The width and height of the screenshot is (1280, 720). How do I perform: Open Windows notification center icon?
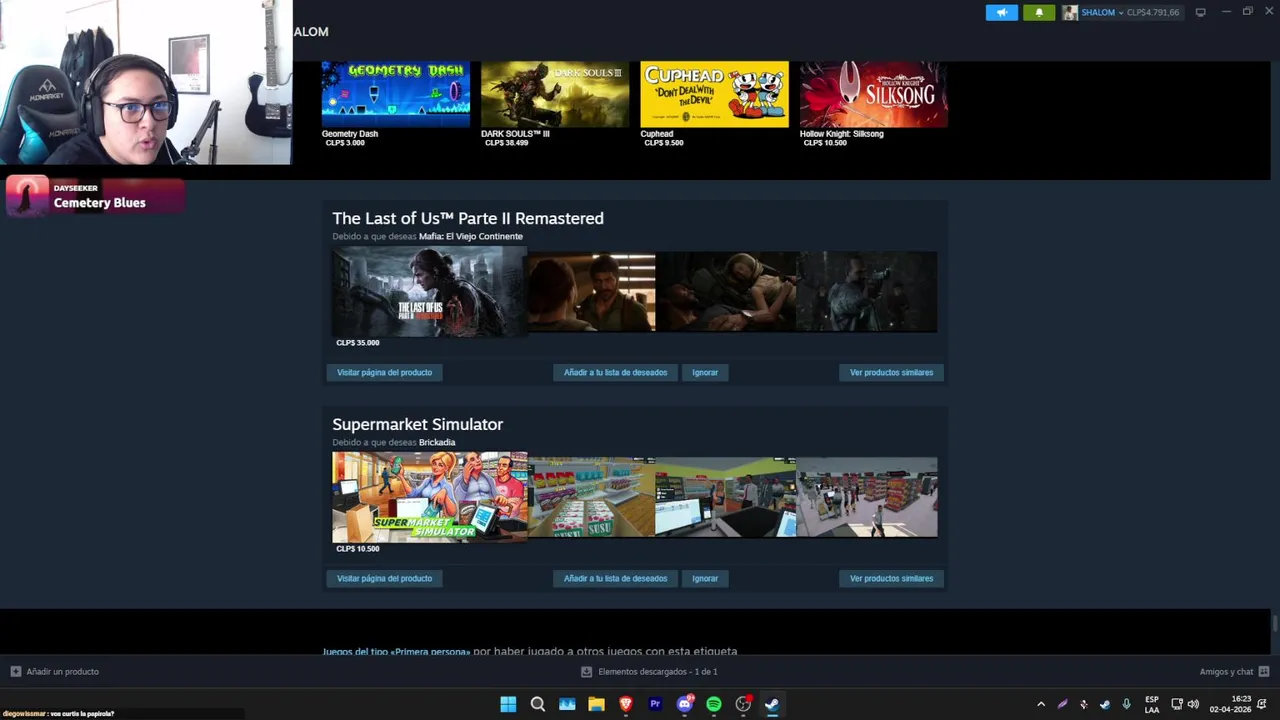click(1262, 704)
